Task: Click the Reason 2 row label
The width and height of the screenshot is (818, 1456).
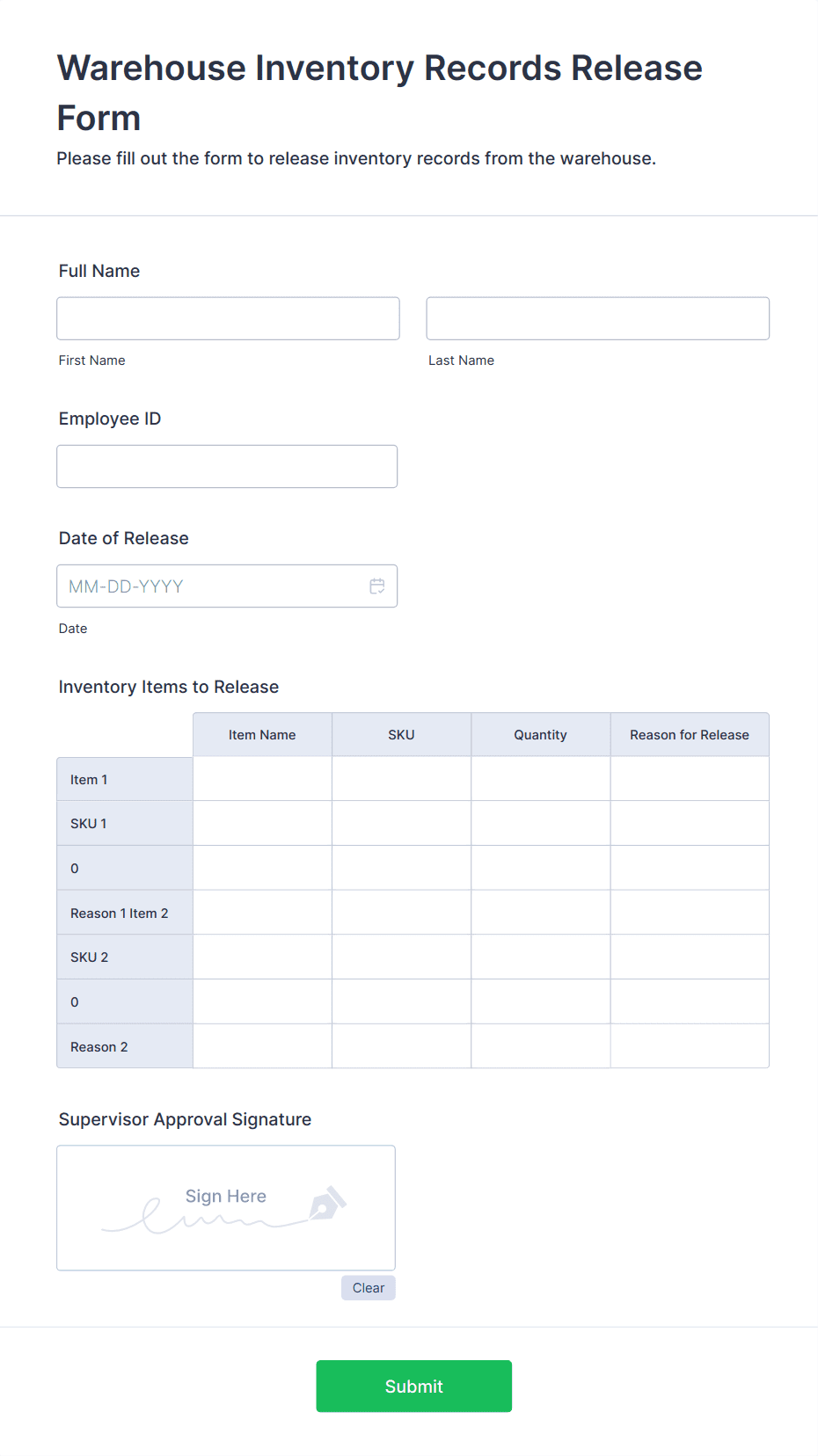Action: pyautogui.click(x=124, y=1046)
